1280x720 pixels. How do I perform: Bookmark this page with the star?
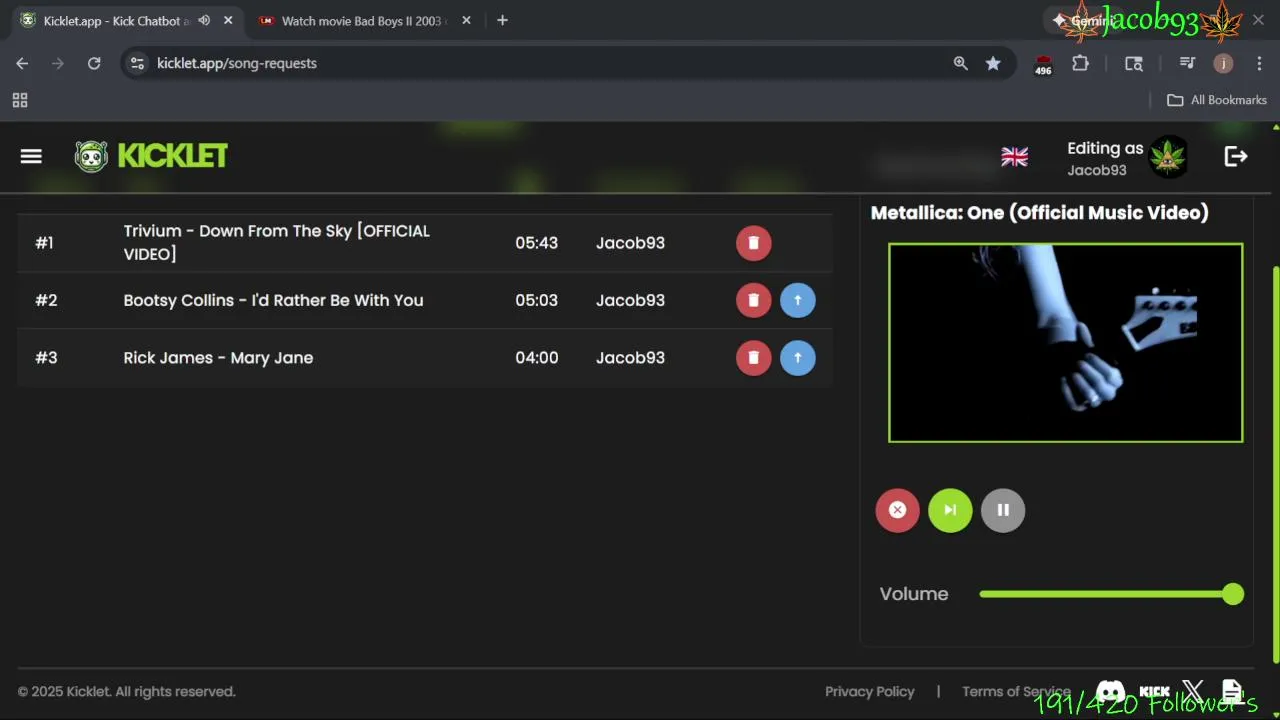click(x=993, y=63)
